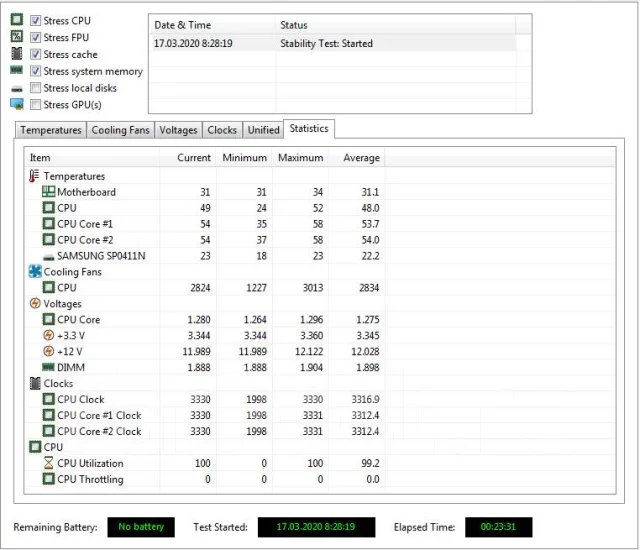Switch to the Cooling Fans tab
This screenshot has height=550, width=640.
coord(120,130)
